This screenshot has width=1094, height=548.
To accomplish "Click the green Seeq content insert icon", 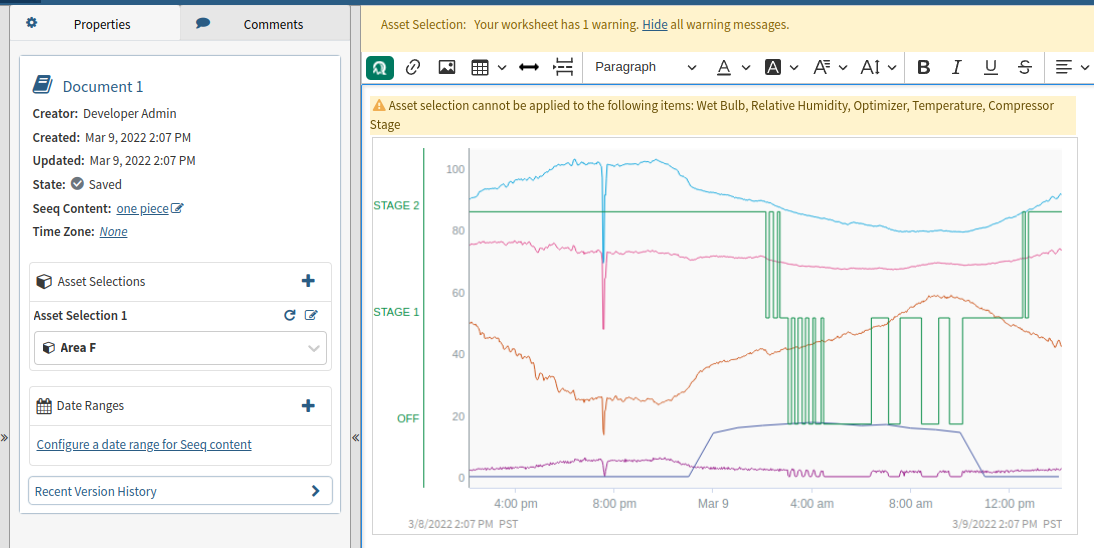I will [380, 67].
